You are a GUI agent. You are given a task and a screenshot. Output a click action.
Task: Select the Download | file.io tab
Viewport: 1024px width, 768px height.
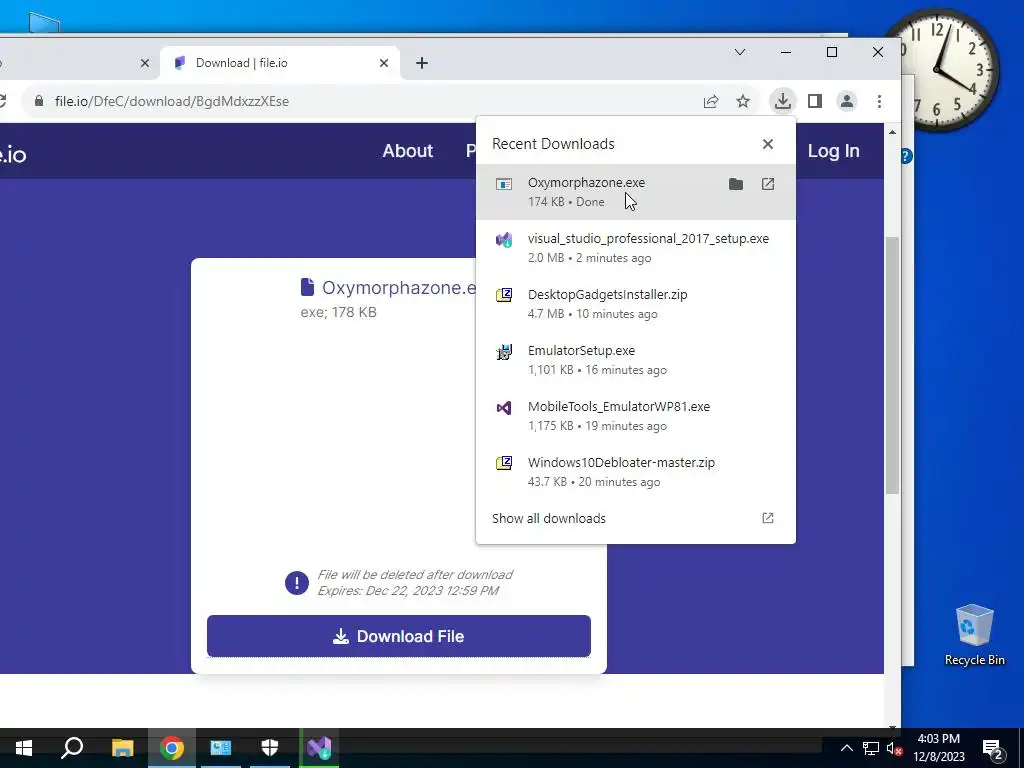tap(281, 63)
